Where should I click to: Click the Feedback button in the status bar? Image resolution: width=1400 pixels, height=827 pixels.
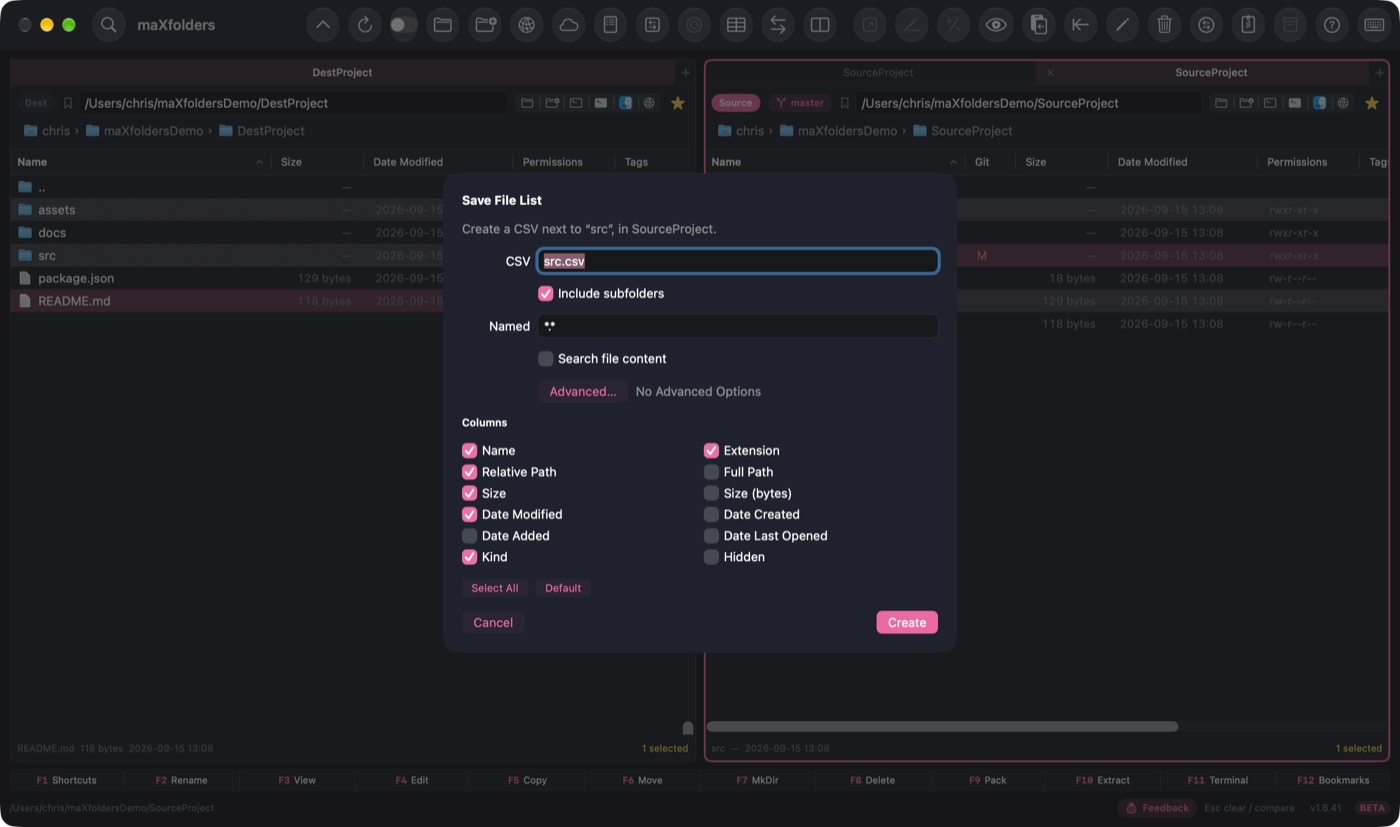(x=1158, y=808)
